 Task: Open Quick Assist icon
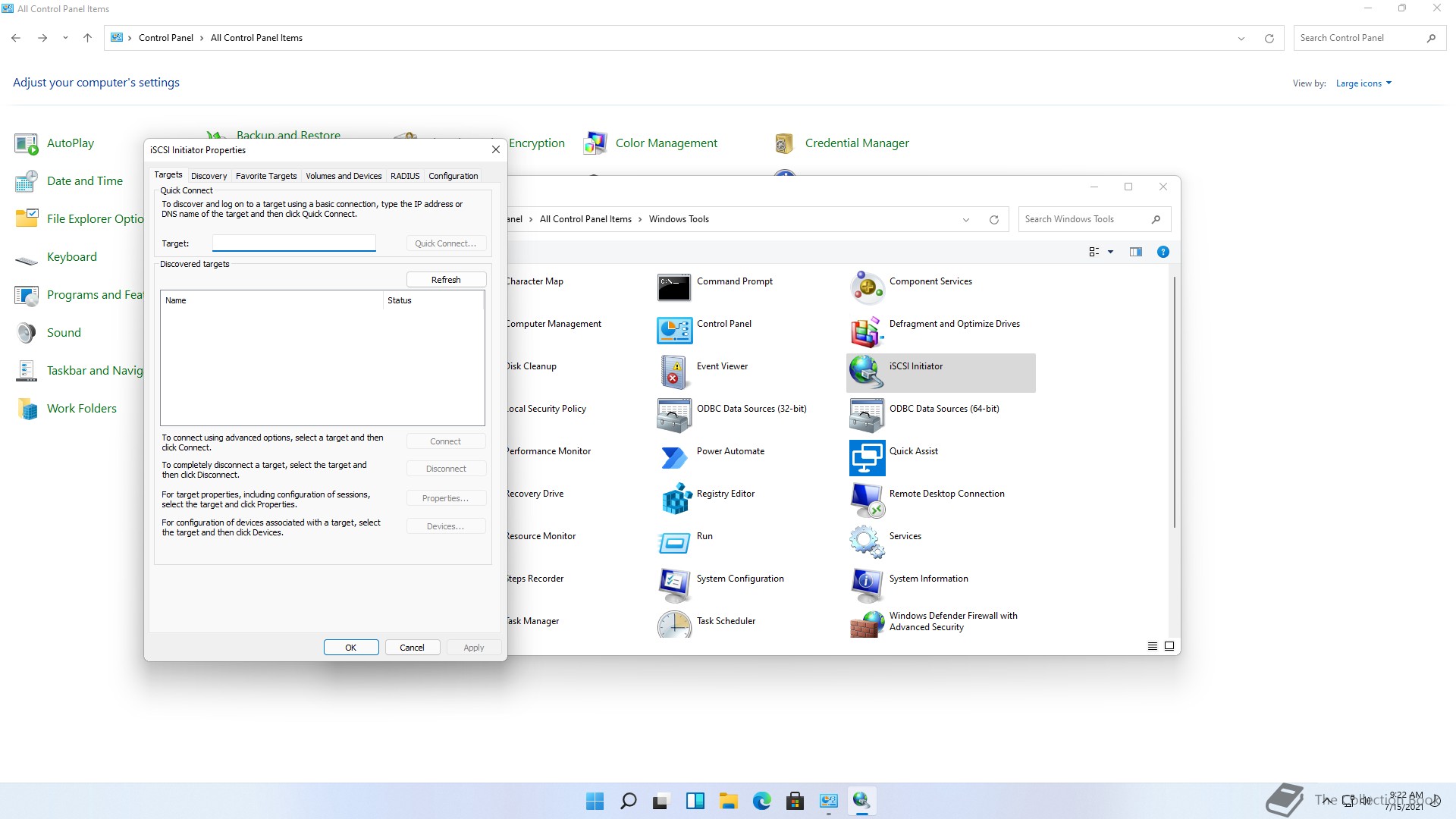coord(867,457)
